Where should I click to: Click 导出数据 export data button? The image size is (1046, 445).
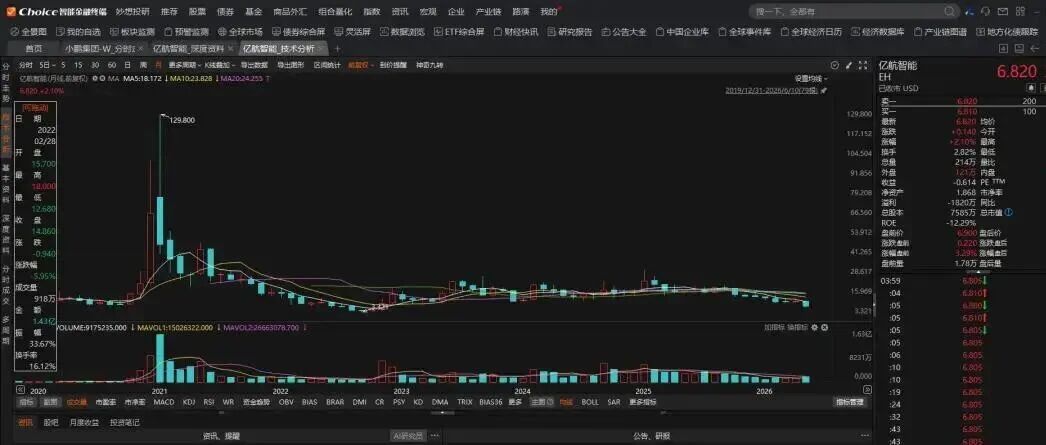pos(254,65)
